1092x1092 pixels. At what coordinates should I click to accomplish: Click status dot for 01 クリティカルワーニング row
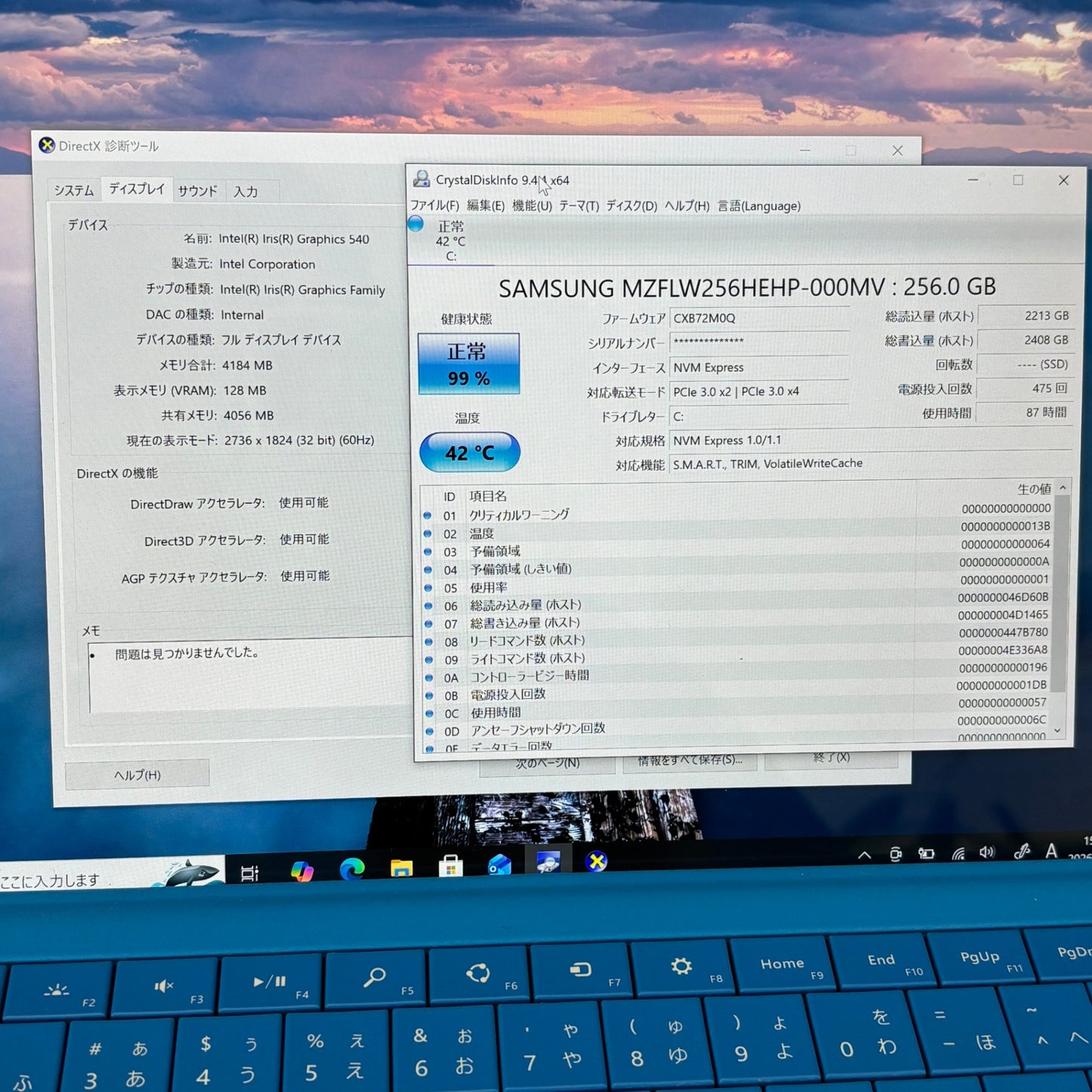click(x=428, y=515)
